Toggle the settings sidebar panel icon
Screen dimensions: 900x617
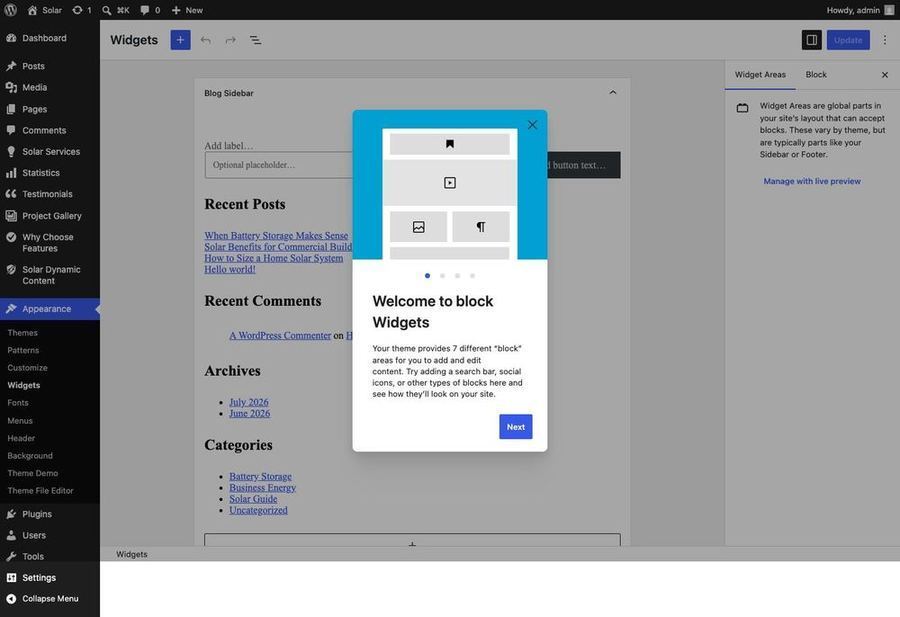tap(812, 40)
